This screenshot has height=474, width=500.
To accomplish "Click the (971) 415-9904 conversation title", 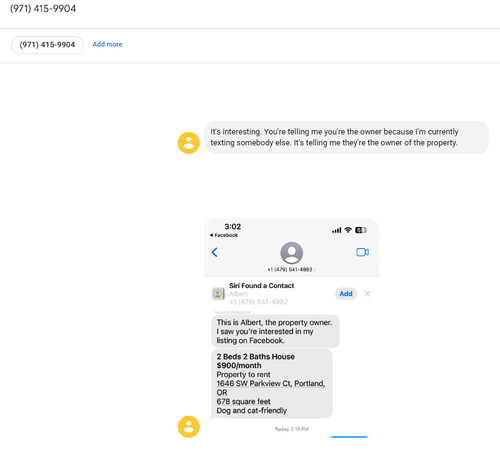I will pos(43,8).
